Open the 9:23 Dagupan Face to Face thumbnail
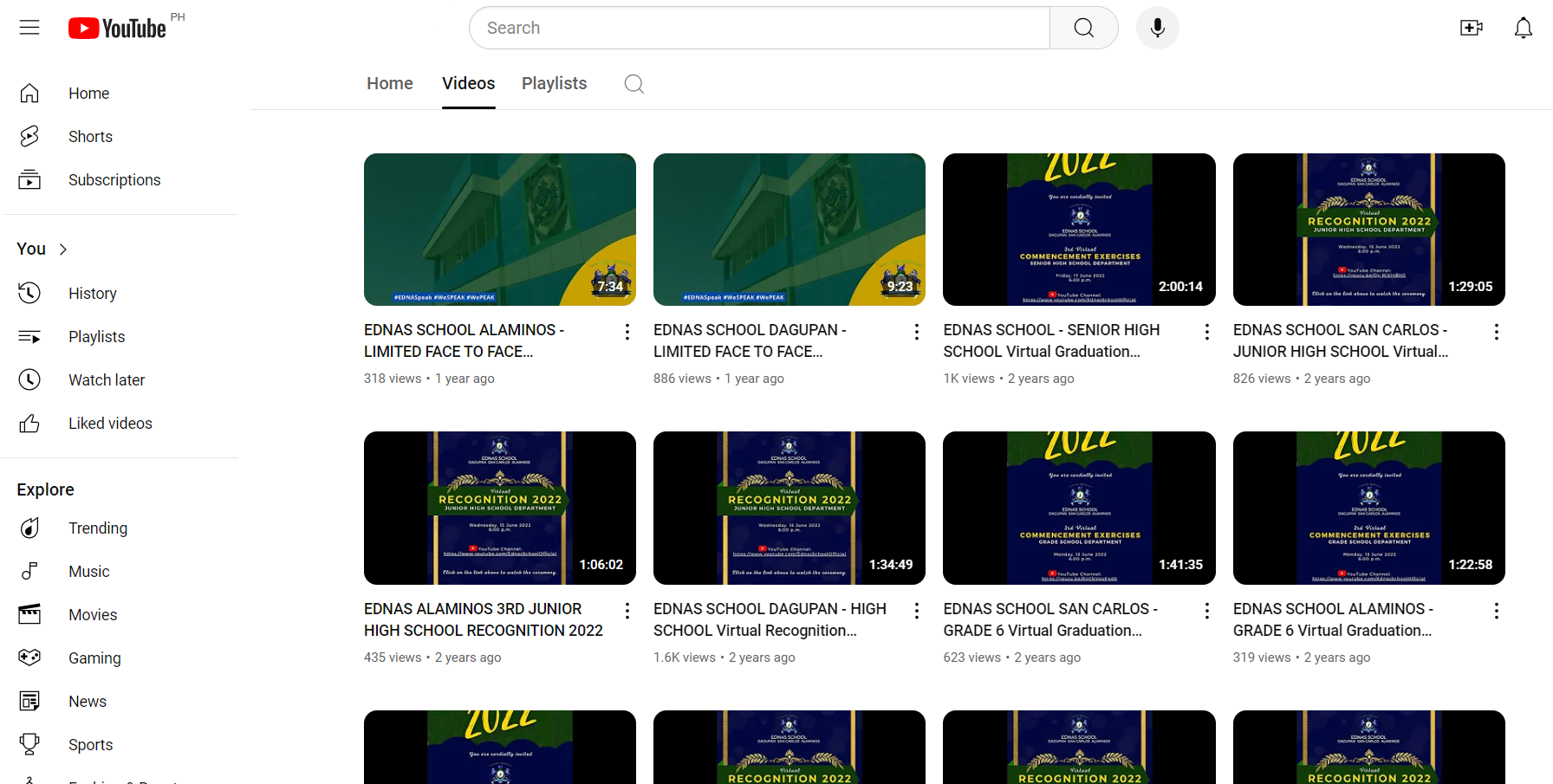Image resolution: width=1553 pixels, height=784 pixels. click(789, 230)
